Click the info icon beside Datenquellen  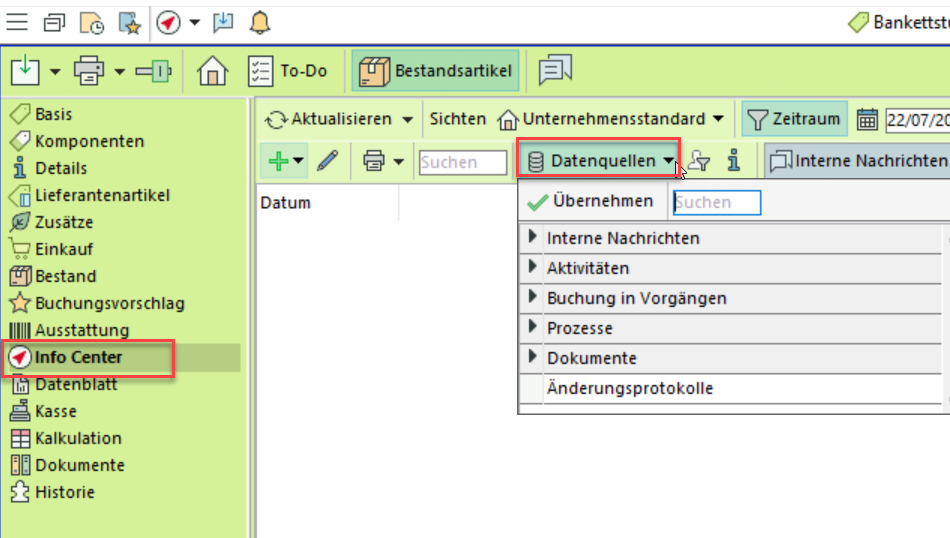coord(733,161)
